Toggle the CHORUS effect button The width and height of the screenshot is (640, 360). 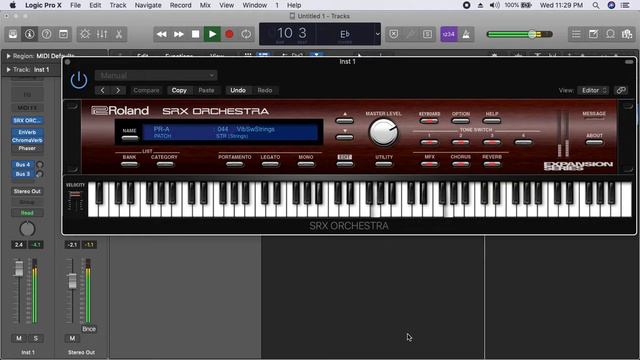click(460, 164)
